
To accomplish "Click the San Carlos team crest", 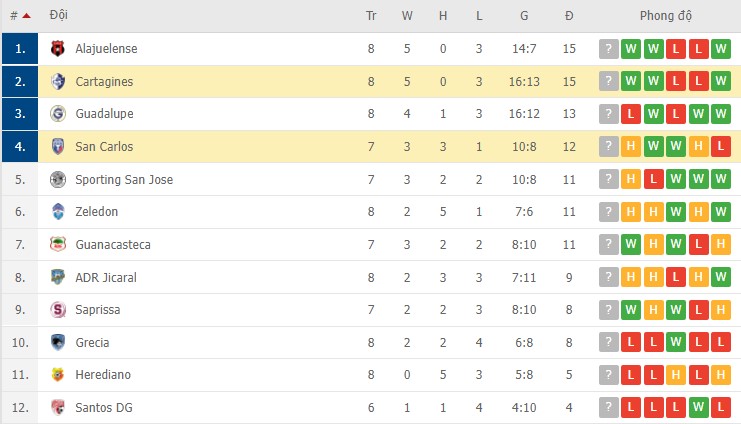I will pos(57,147).
